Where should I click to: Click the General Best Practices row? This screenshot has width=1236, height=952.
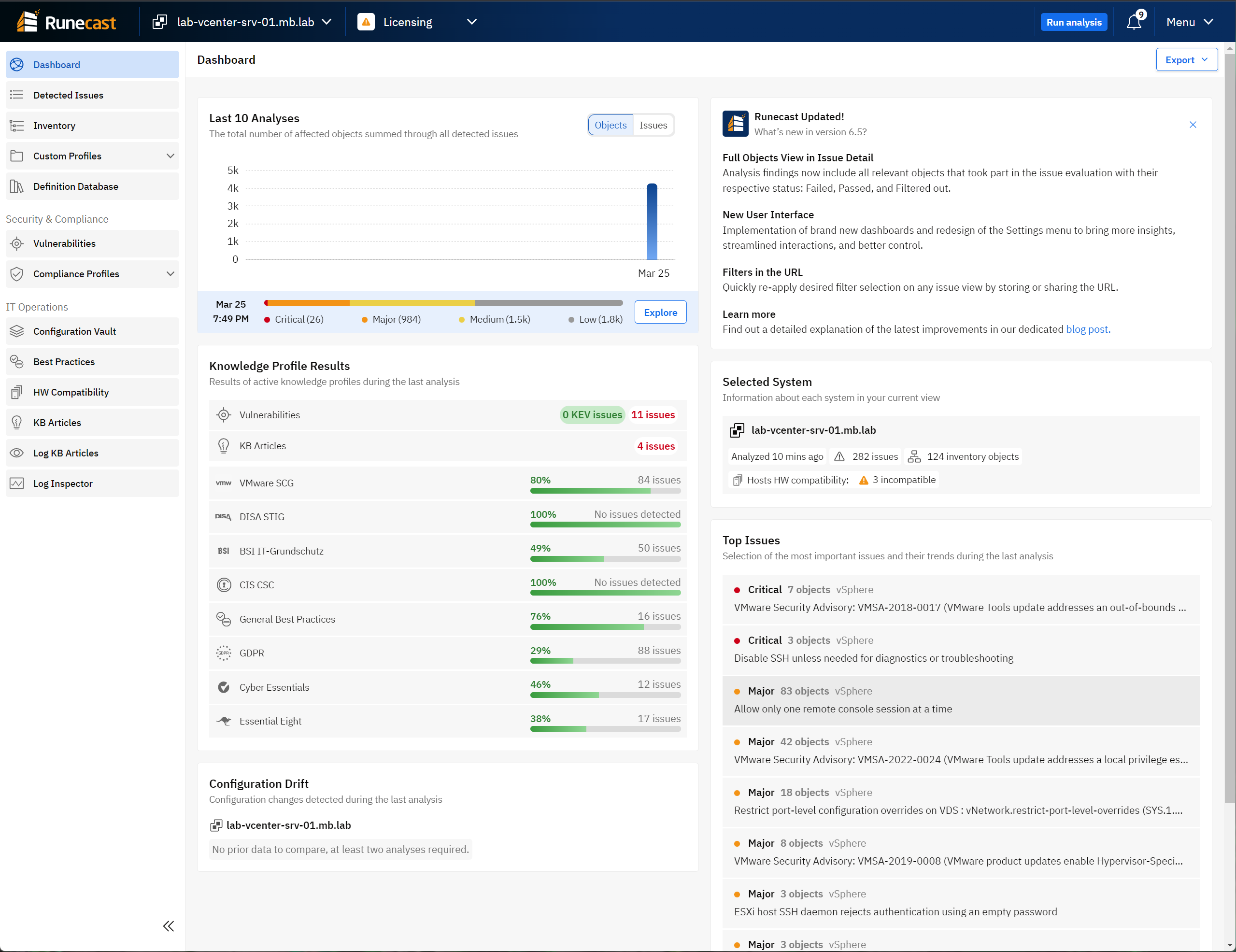tap(448, 619)
